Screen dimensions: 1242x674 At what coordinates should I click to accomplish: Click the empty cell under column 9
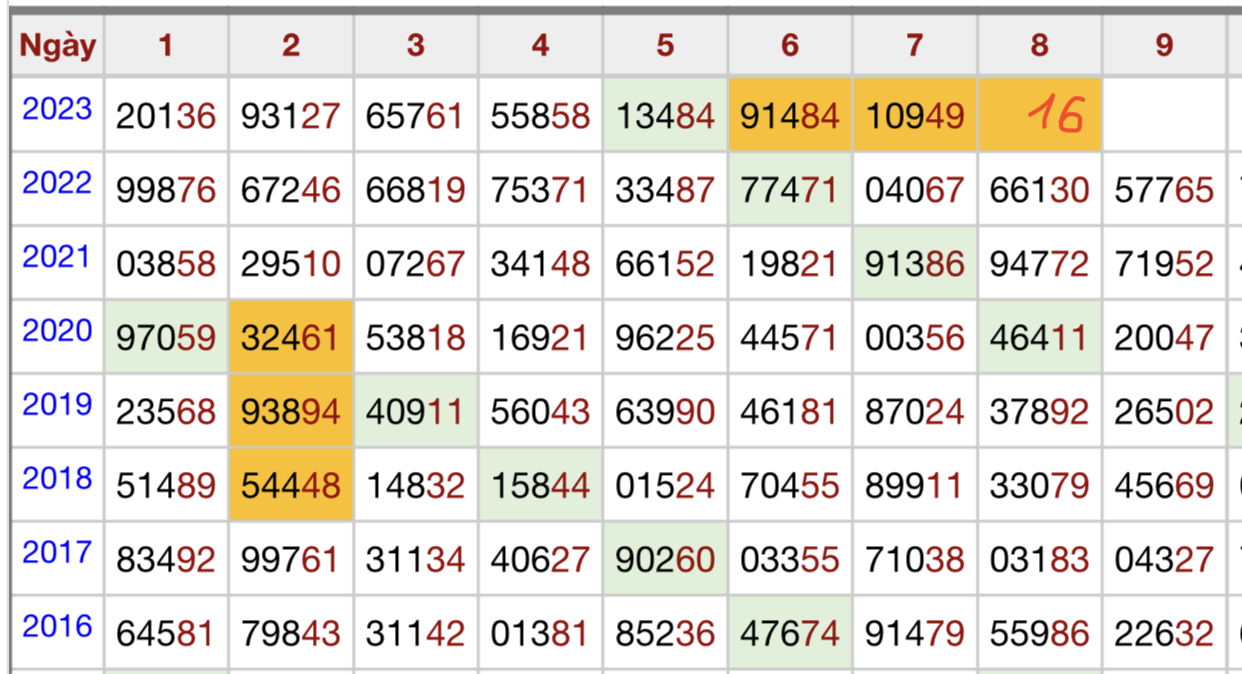[x=1164, y=115]
